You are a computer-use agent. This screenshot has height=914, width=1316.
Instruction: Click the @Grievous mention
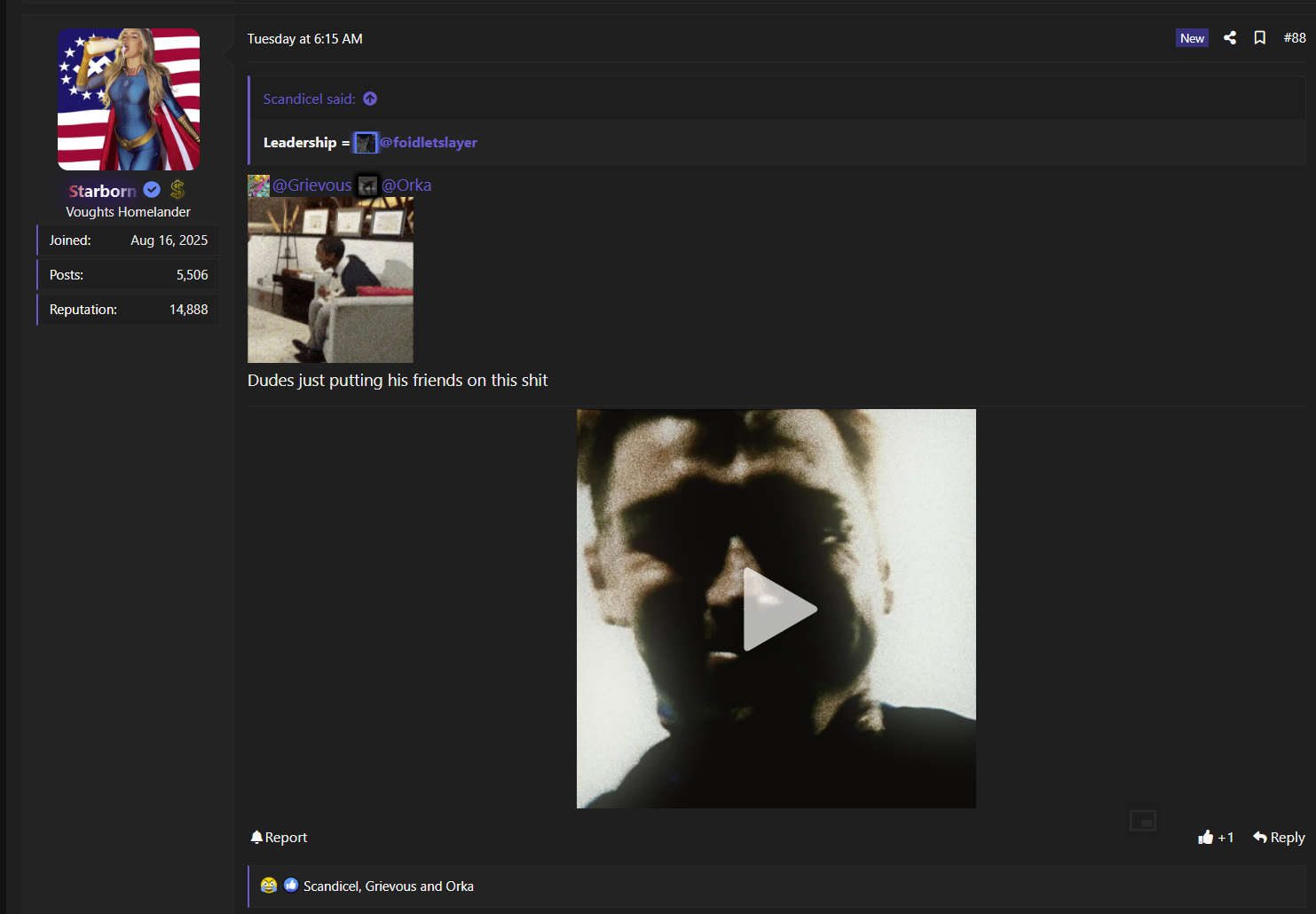(311, 185)
